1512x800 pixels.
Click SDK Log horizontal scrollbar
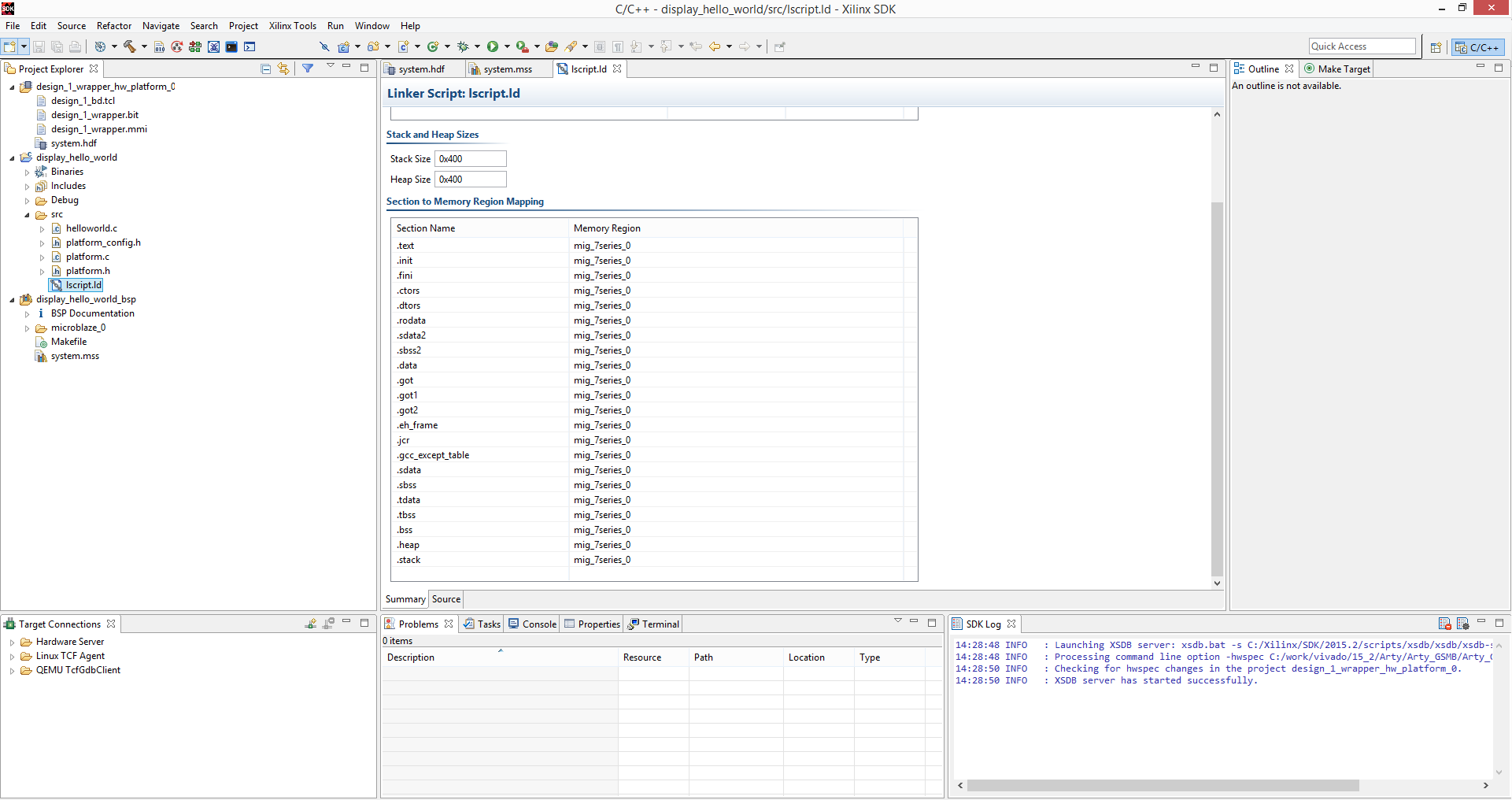[1163, 785]
